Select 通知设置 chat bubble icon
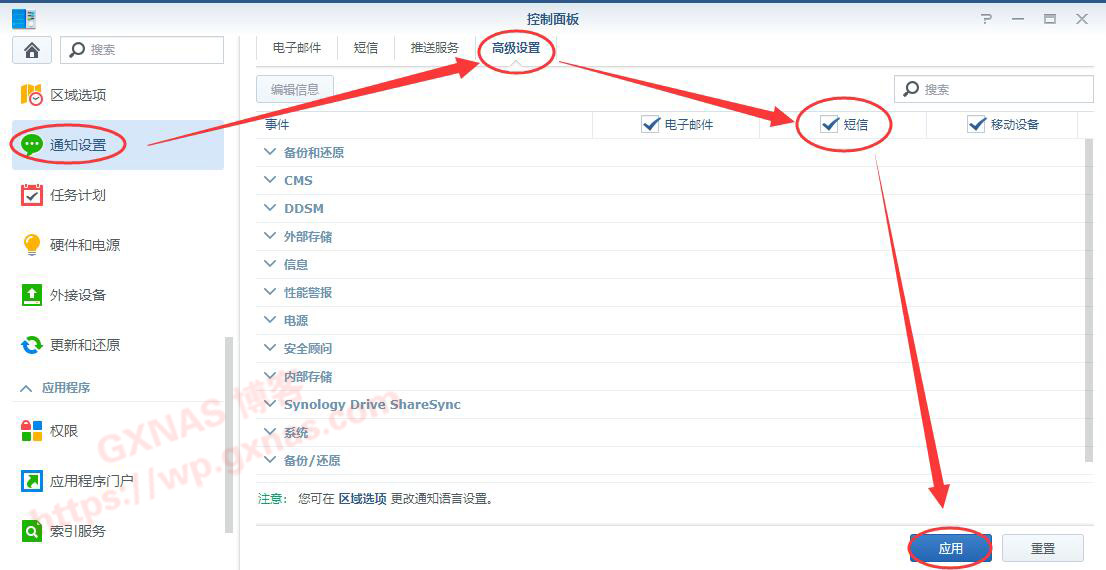Image resolution: width=1106 pixels, height=570 pixels. [32, 145]
